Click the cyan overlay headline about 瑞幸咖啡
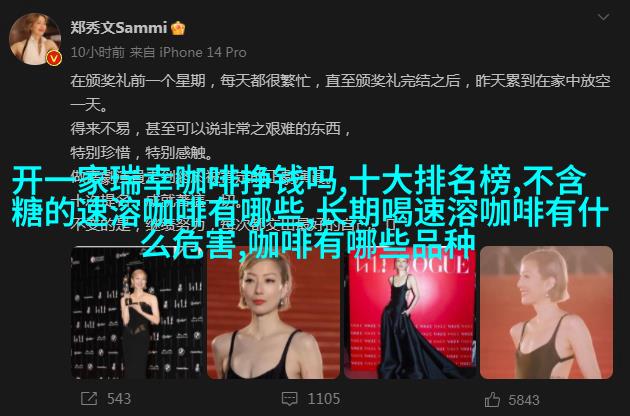 click(x=309, y=211)
